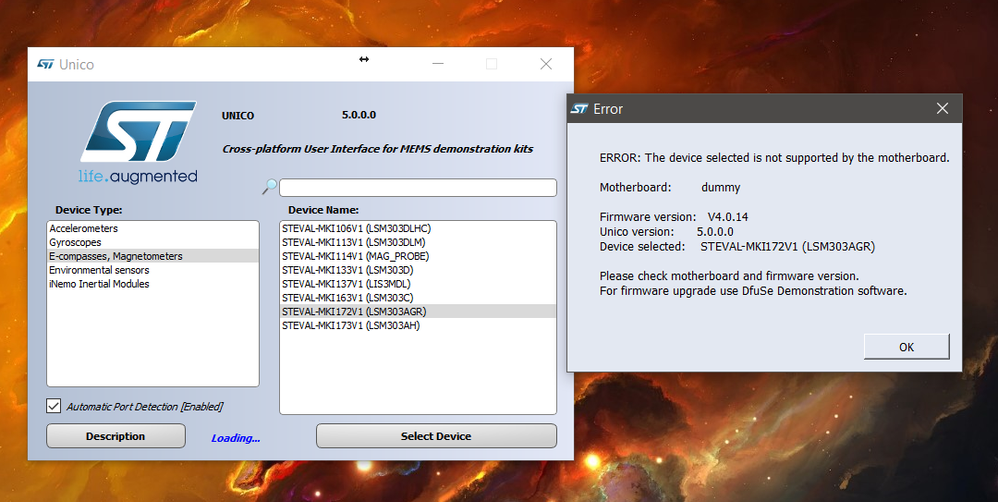Click the Error dialog title bar text
Viewport: 998px width, 502px height.
point(608,109)
